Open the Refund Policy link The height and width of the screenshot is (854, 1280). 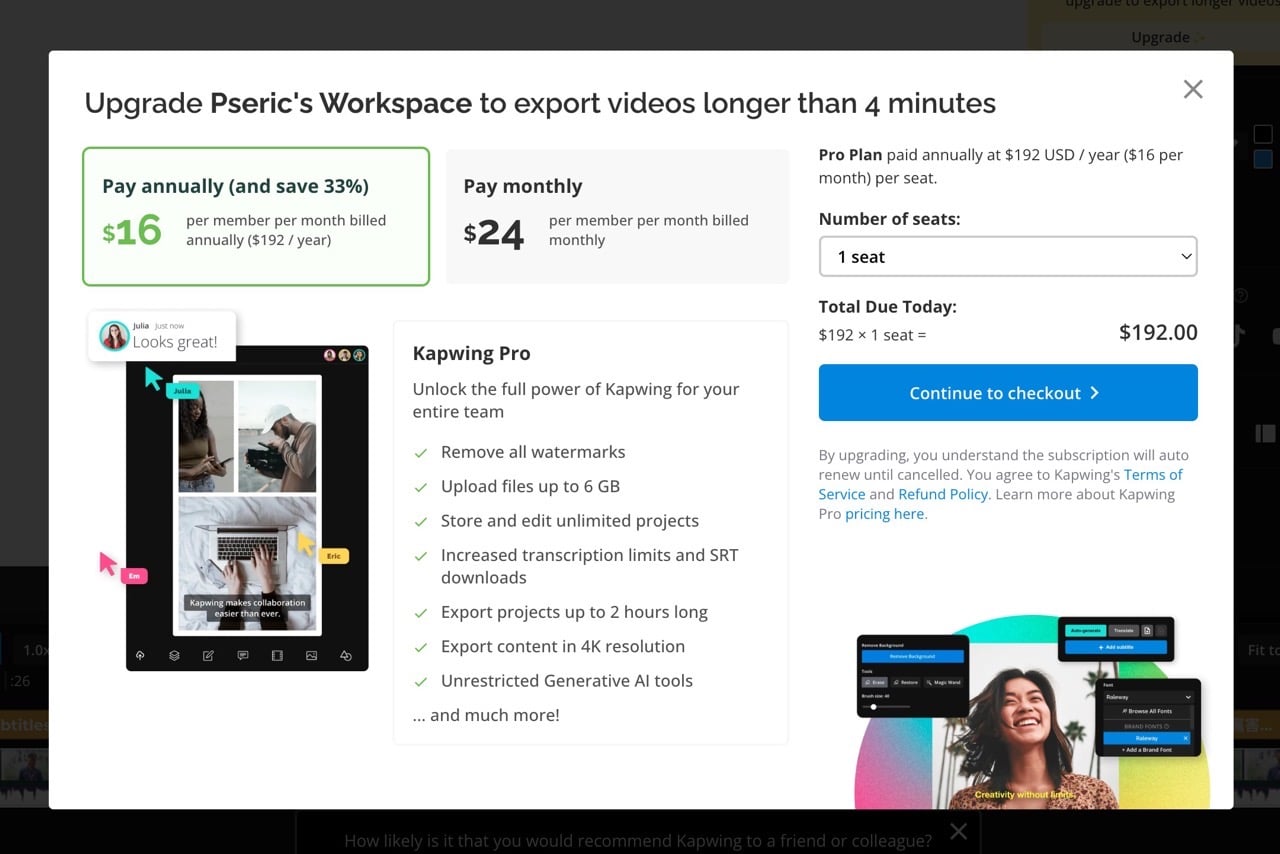pos(943,494)
